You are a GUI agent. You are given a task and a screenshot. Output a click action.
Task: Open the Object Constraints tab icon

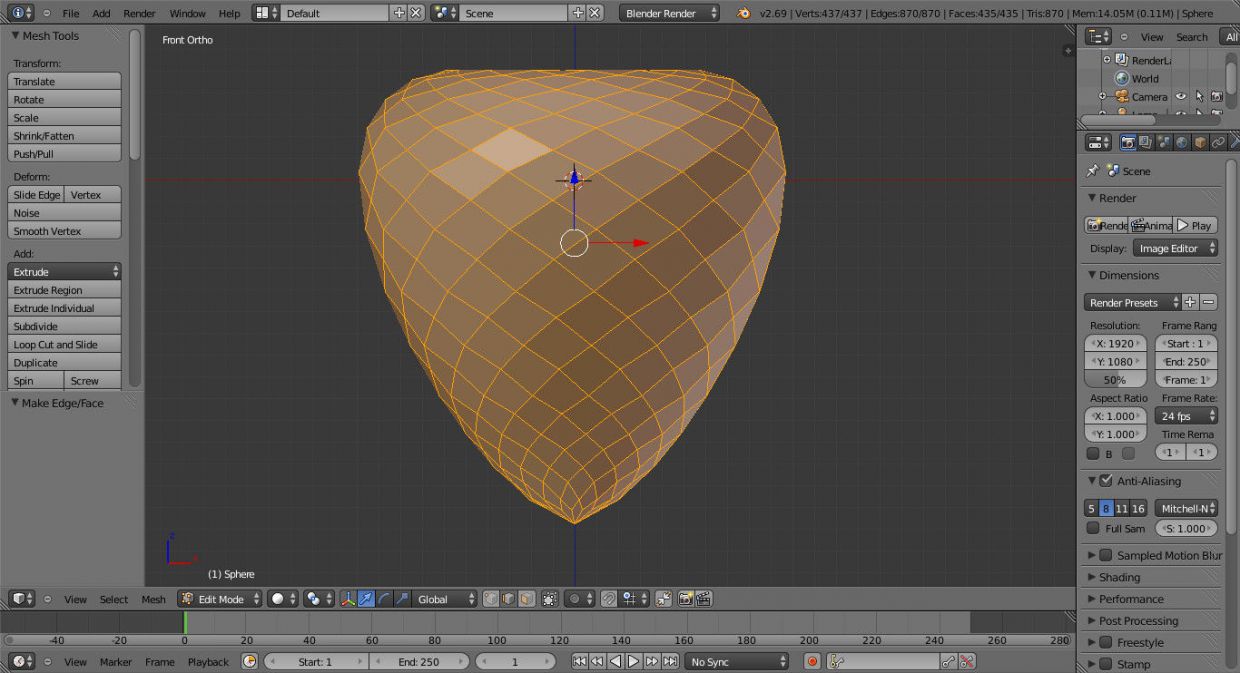tap(1218, 143)
